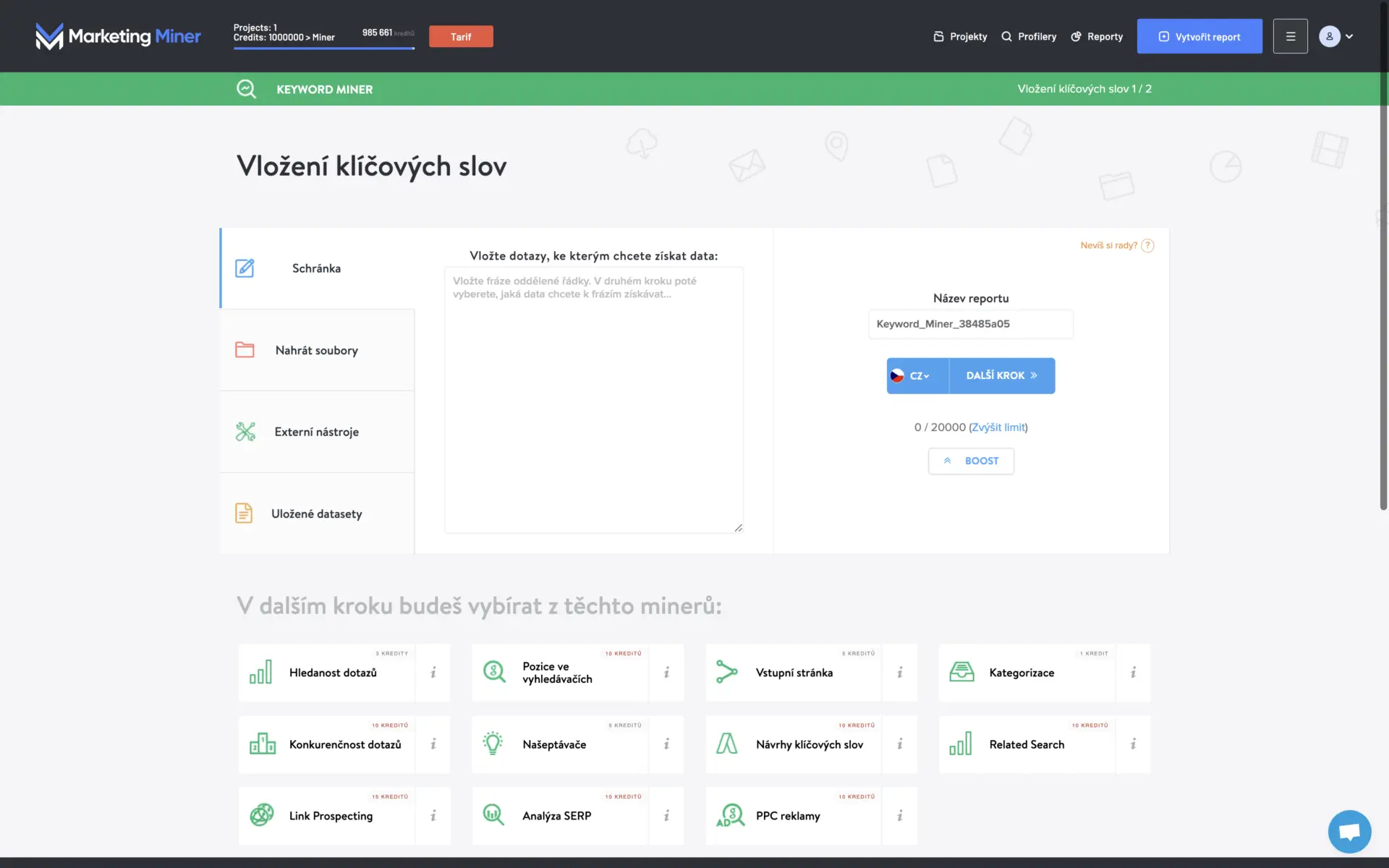Click the Keyword Miner magnifier icon
Viewport: 1389px width, 868px height.
click(247, 89)
